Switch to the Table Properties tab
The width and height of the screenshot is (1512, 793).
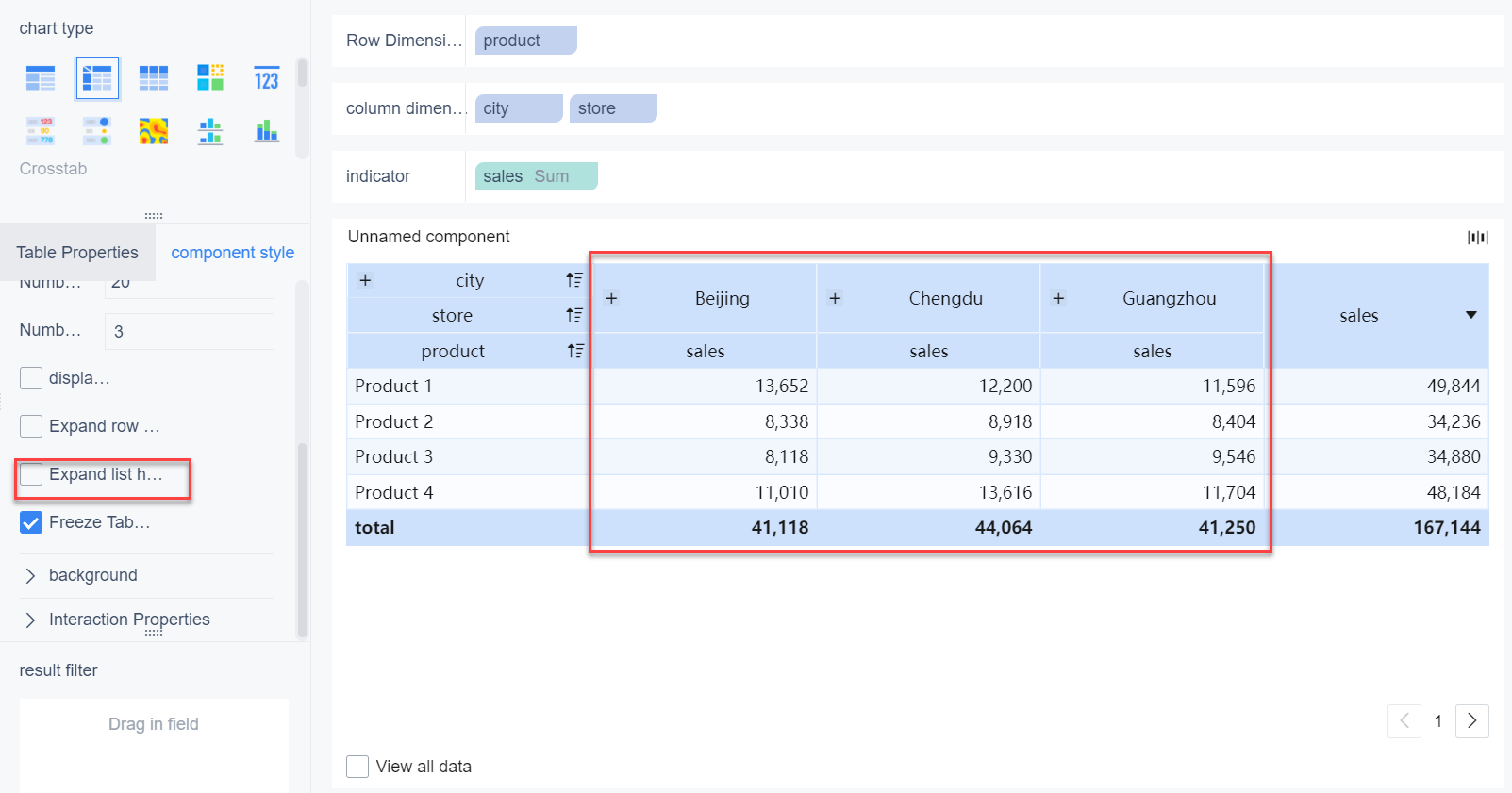77,253
